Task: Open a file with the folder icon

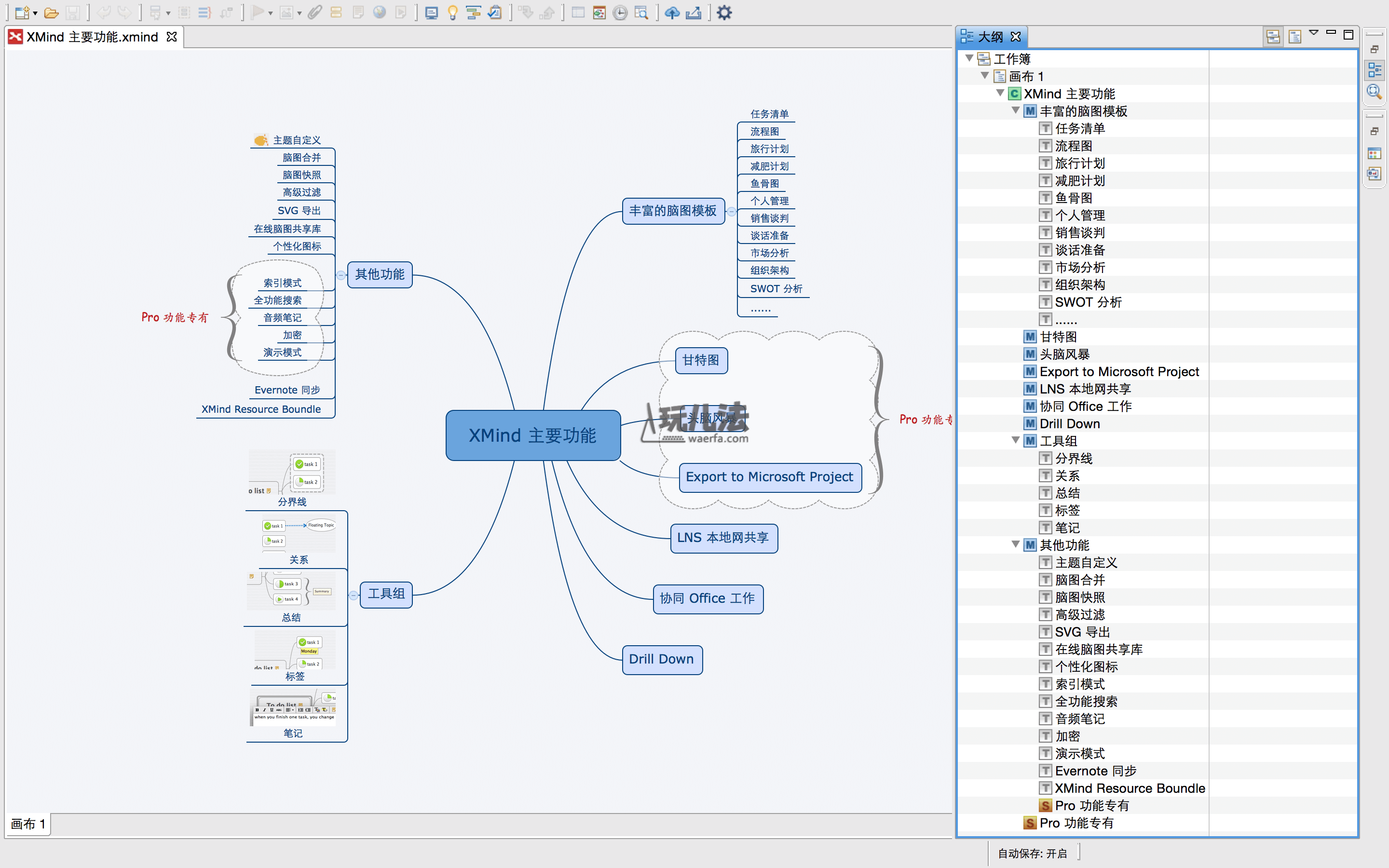Action: tap(52, 13)
